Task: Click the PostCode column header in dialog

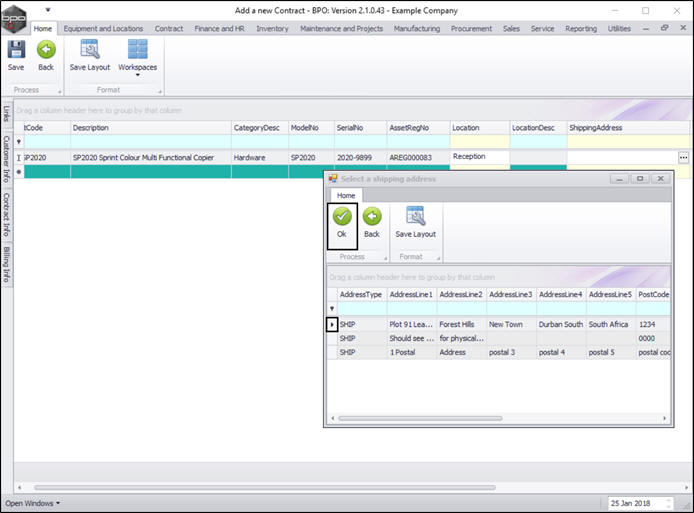Action: [653, 294]
